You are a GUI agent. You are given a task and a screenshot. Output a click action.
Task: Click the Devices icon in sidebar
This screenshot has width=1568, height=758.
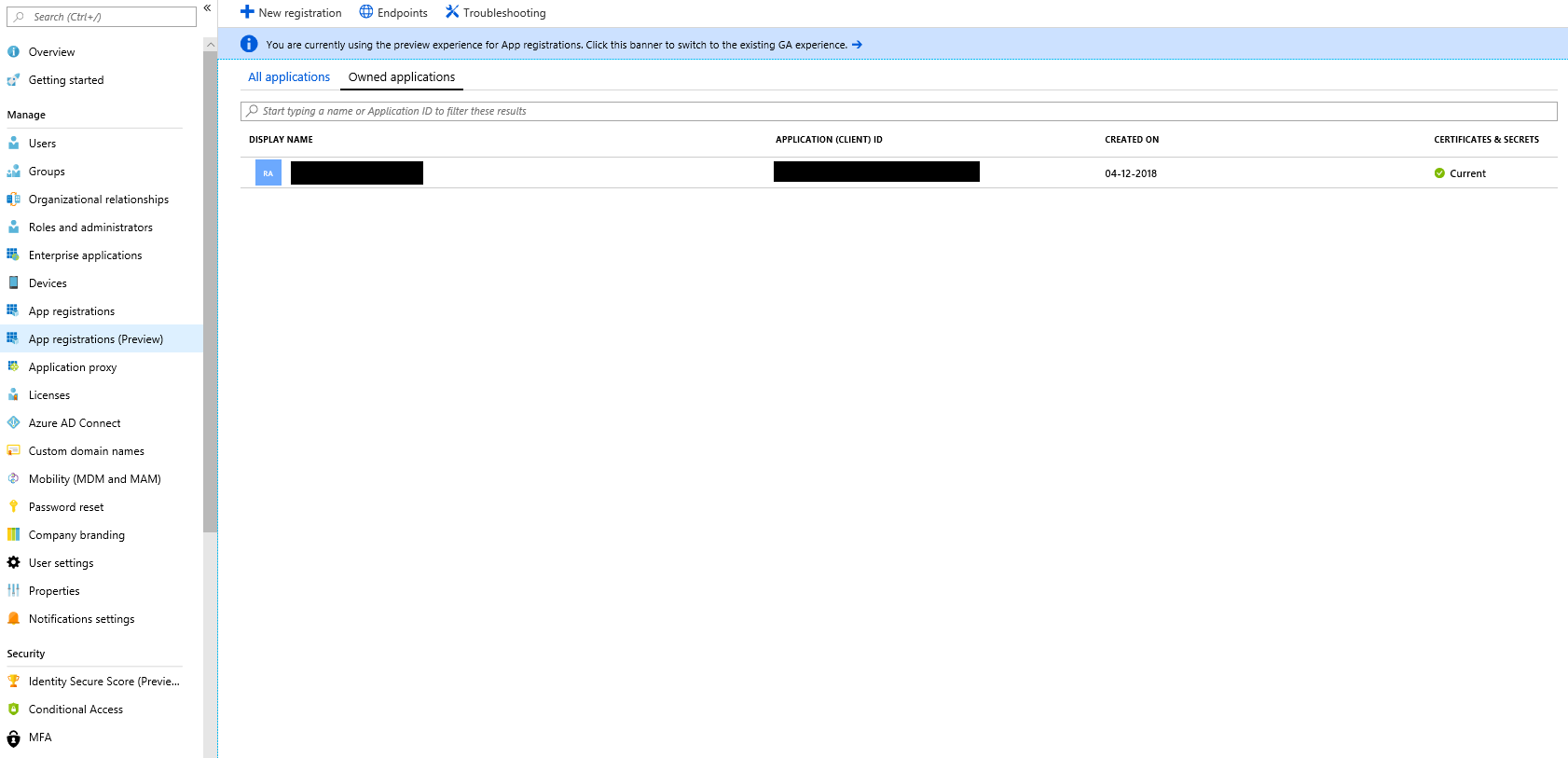pos(13,283)
